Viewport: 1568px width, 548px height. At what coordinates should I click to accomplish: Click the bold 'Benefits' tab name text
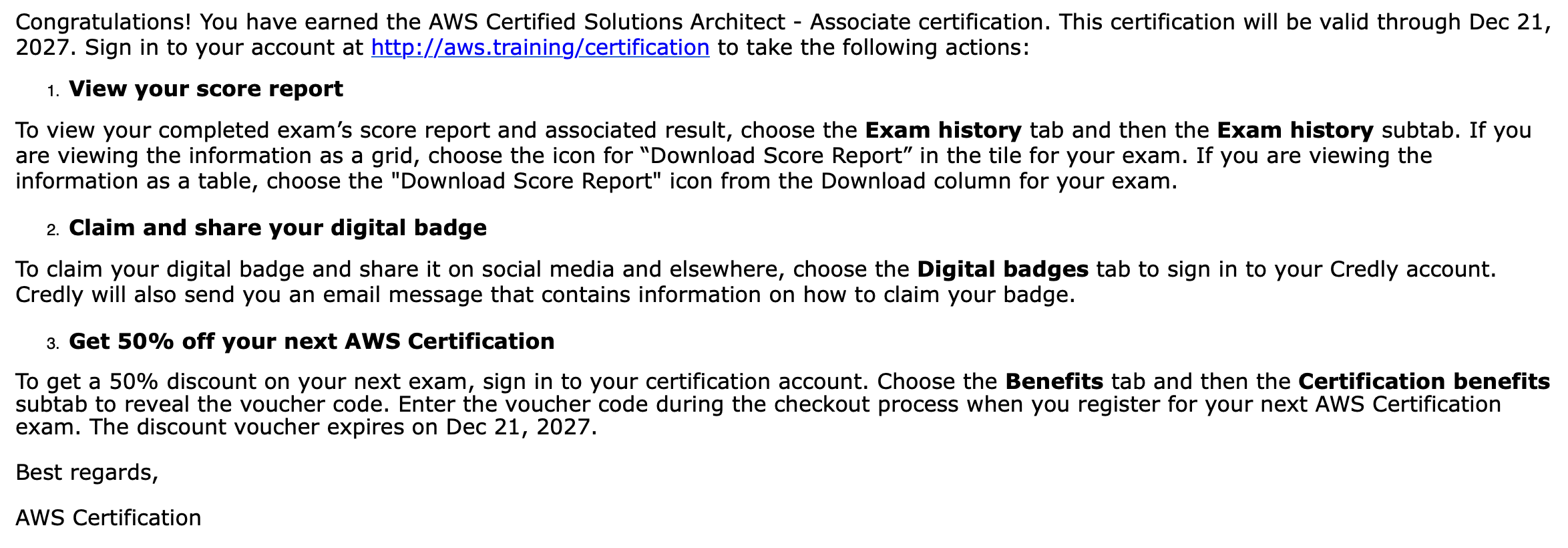pyautogui.click(x=1054, y=382)
